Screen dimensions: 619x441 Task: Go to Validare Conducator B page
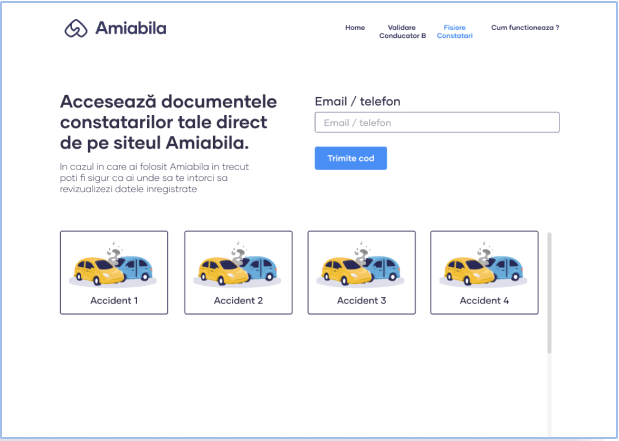402,32
